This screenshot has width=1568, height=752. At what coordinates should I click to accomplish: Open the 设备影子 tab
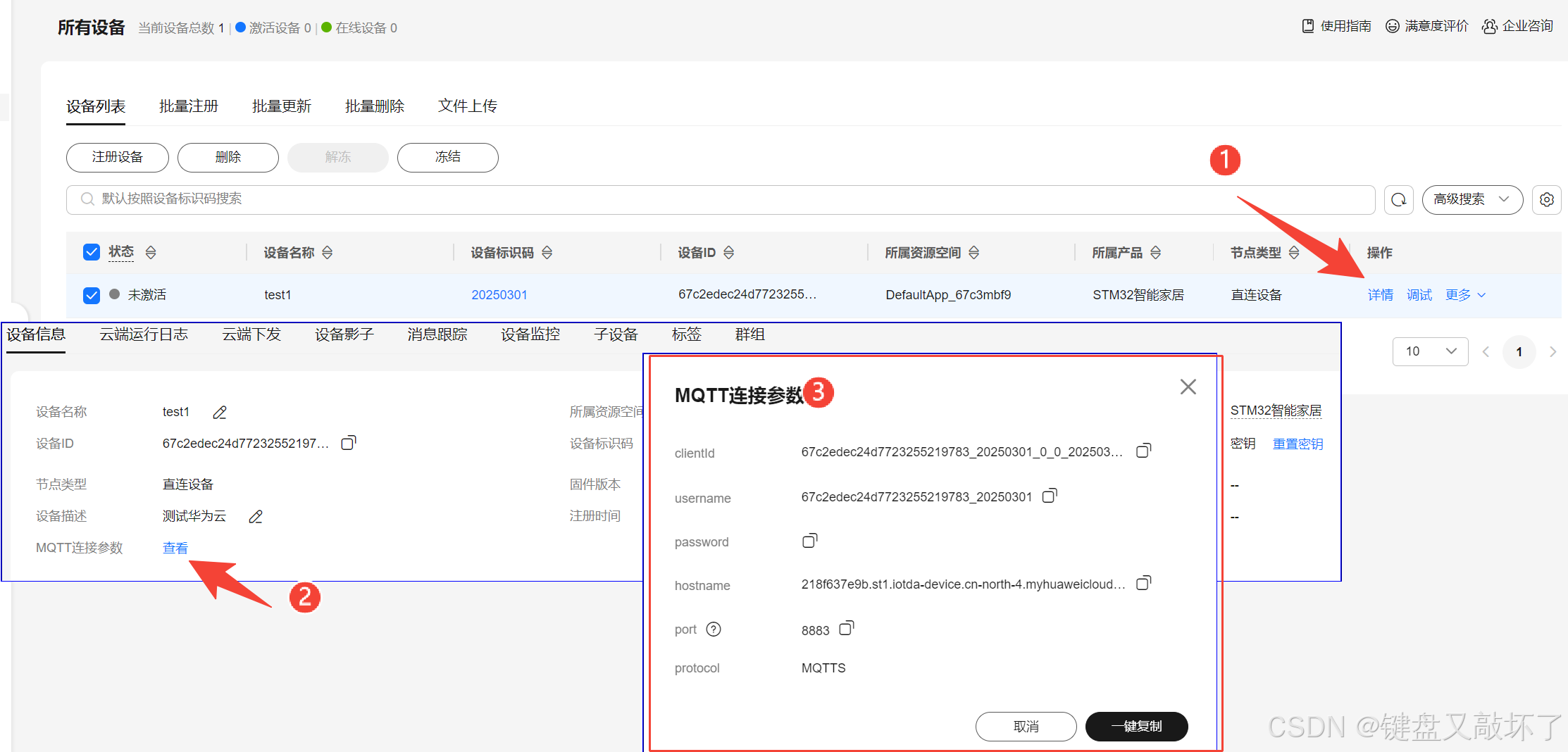(344, 334)
